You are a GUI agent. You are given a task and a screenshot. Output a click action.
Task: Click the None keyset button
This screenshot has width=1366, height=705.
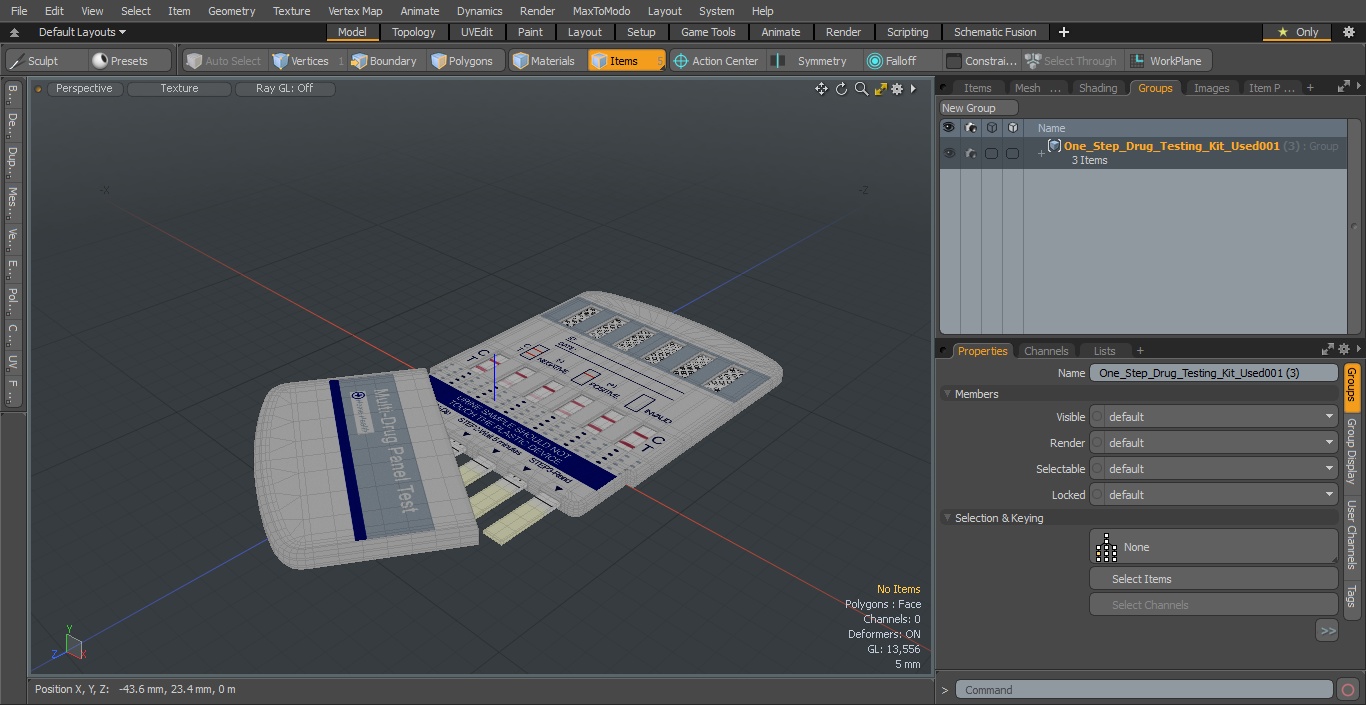(1213, 547)
